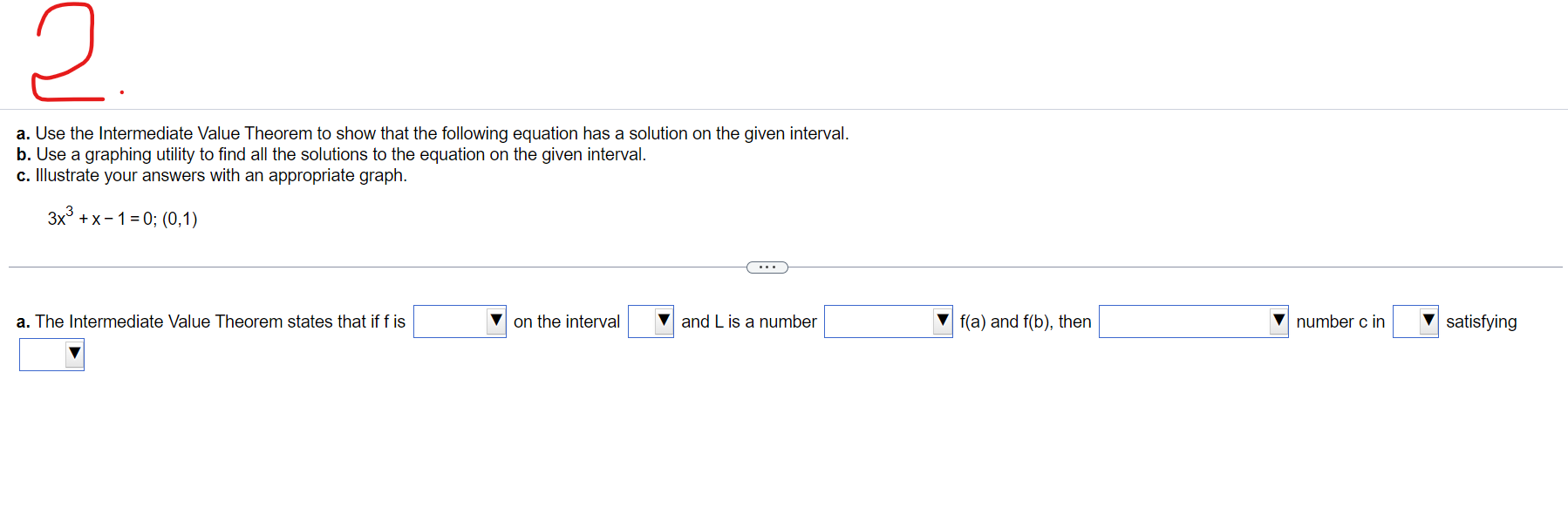This screenshot has height=528, width=1568.
Task: Select the dropdown arrow next to 'satisfying'
Action: (1428, 321)
